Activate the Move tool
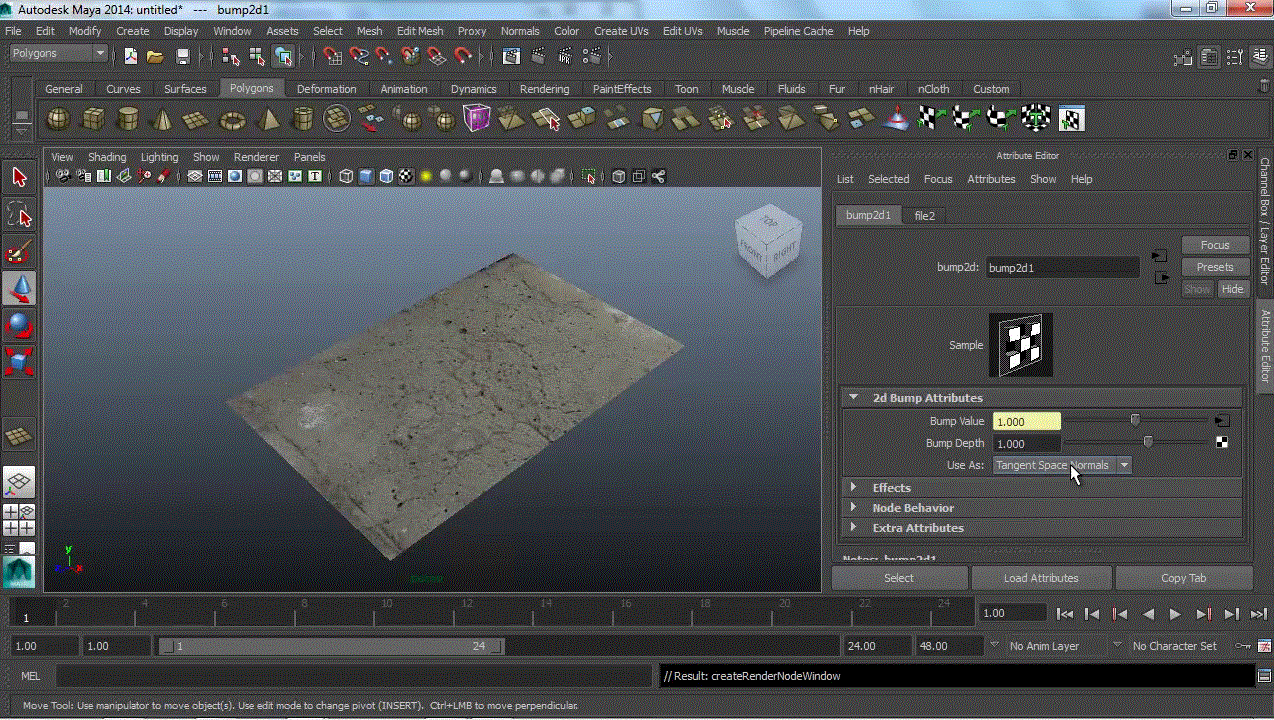Viewport: 1274px width, 720px height. pyautogui.click(x=19, y=288)
